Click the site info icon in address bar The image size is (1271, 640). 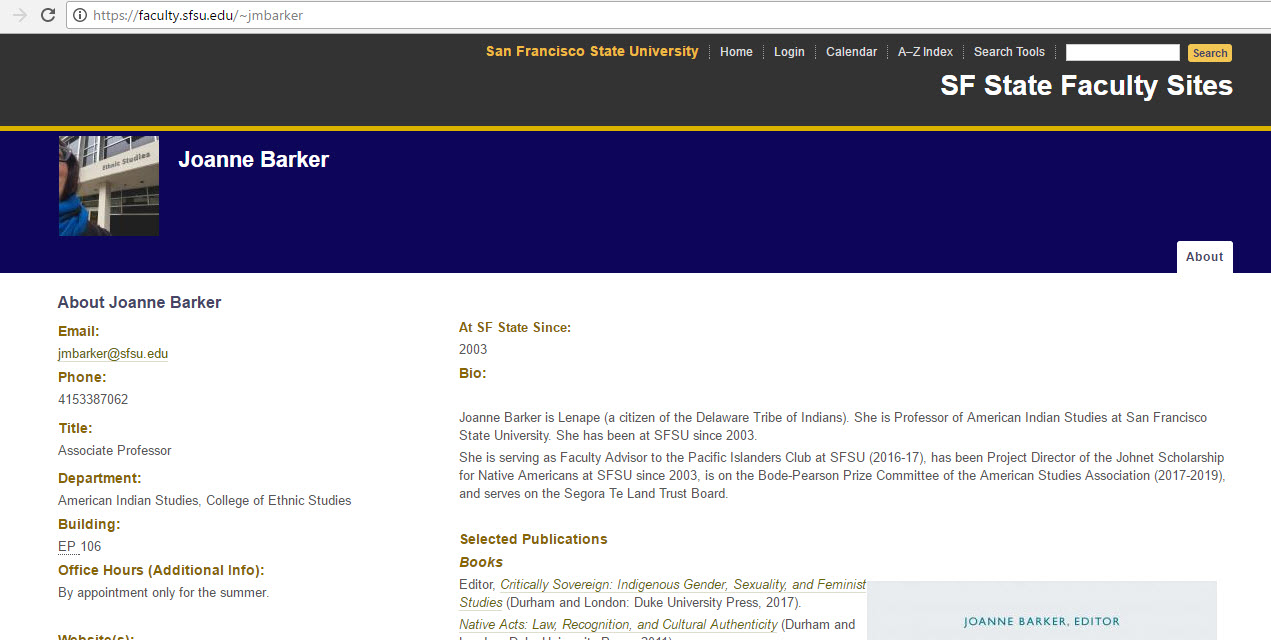79,16
